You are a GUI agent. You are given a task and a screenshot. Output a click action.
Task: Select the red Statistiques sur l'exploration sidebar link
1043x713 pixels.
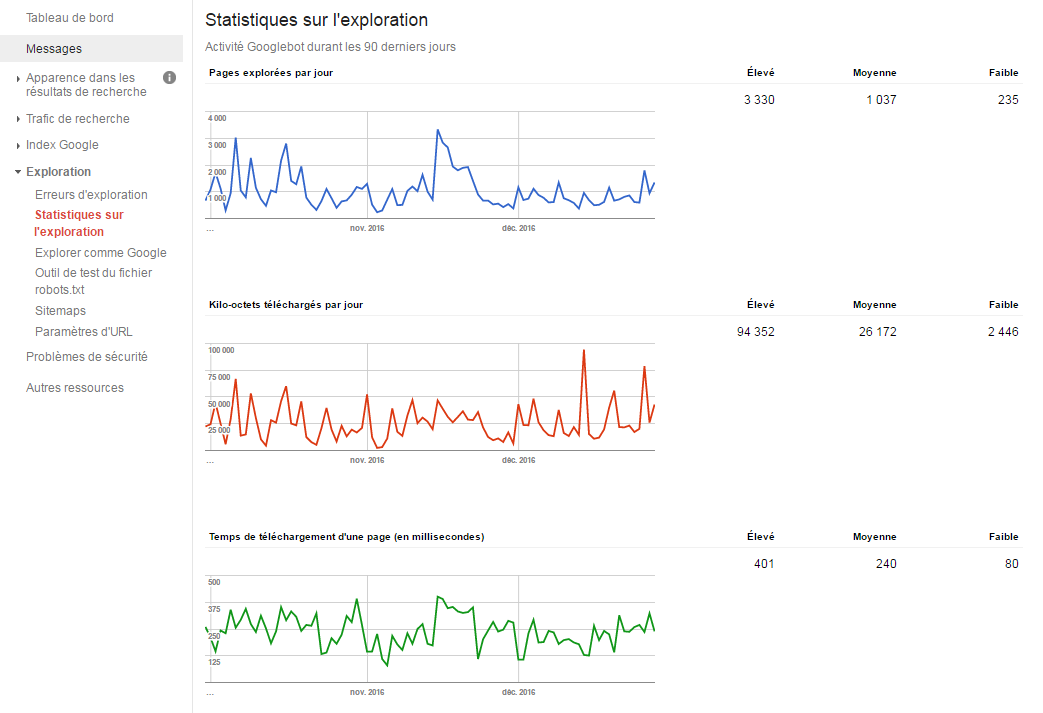[x=79, y=223]
